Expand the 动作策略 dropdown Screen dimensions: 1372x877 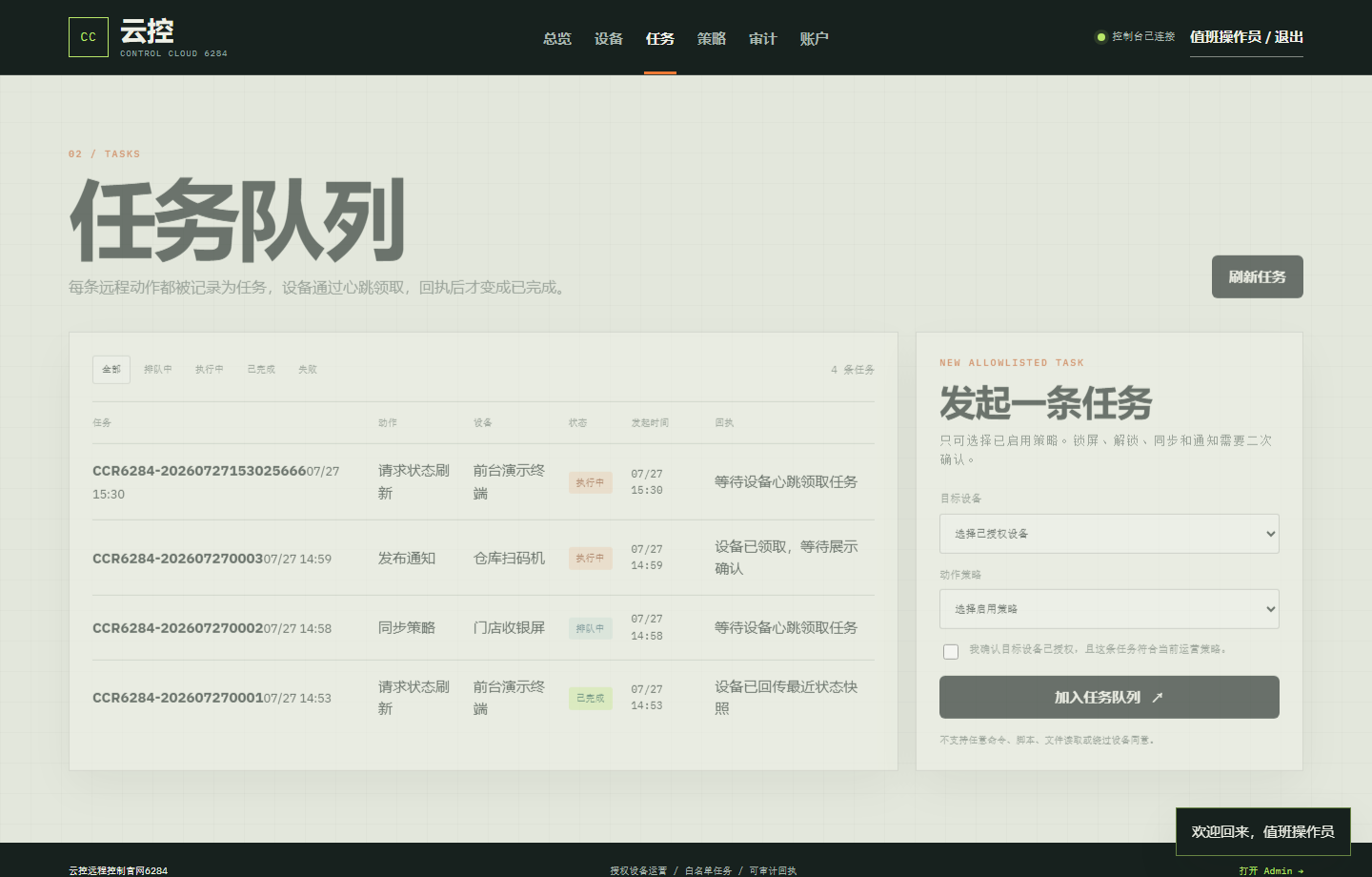1109,609
